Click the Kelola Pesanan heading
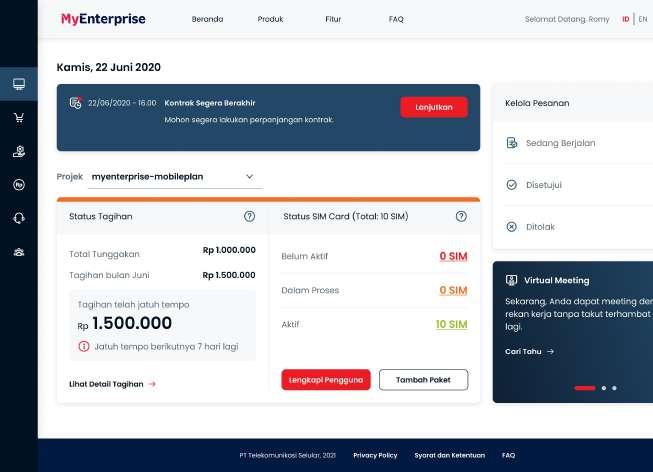653x472 pixels. (x=537, y=103)
